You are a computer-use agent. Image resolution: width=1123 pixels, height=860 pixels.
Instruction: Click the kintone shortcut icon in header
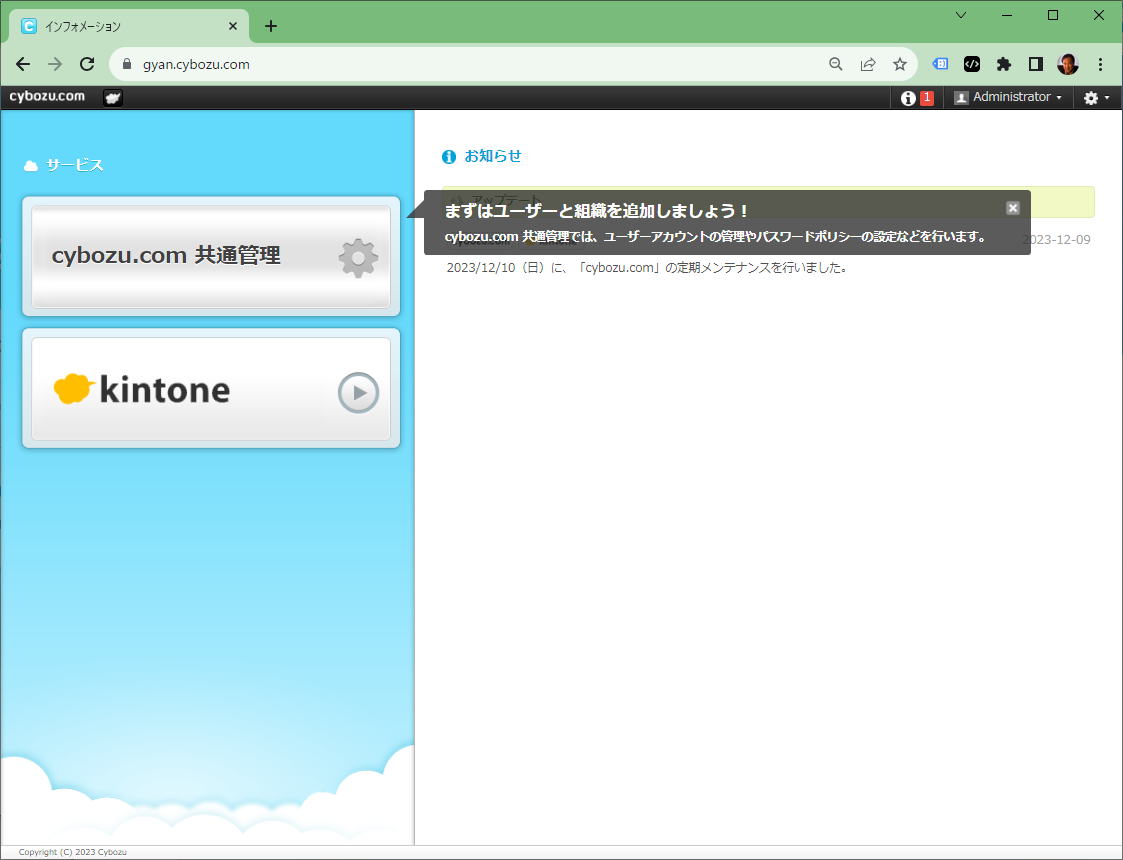(113, 98)
